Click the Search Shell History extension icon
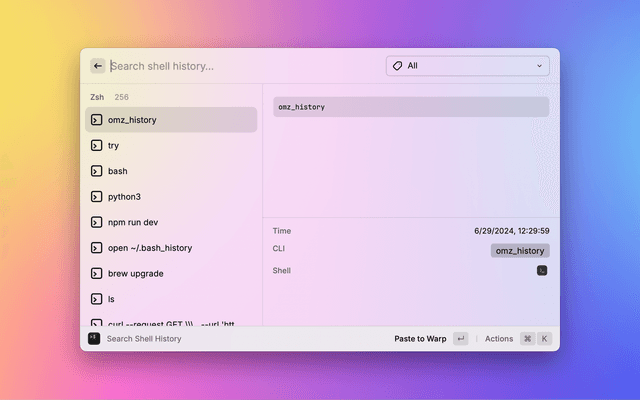The width and height of the screenshot is (640, 400). 94,339
